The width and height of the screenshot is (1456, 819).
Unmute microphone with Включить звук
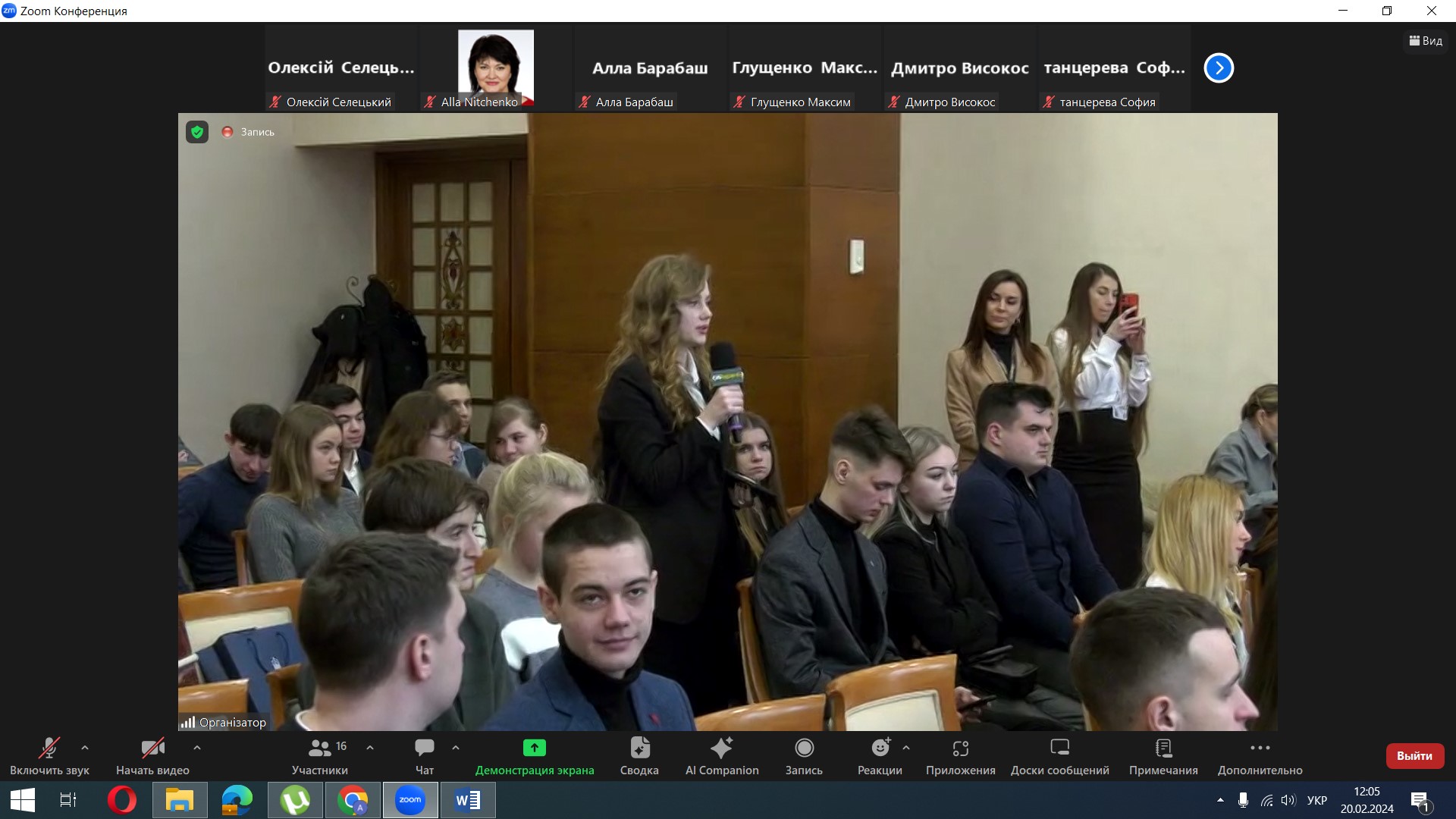[x=49, y=748]
